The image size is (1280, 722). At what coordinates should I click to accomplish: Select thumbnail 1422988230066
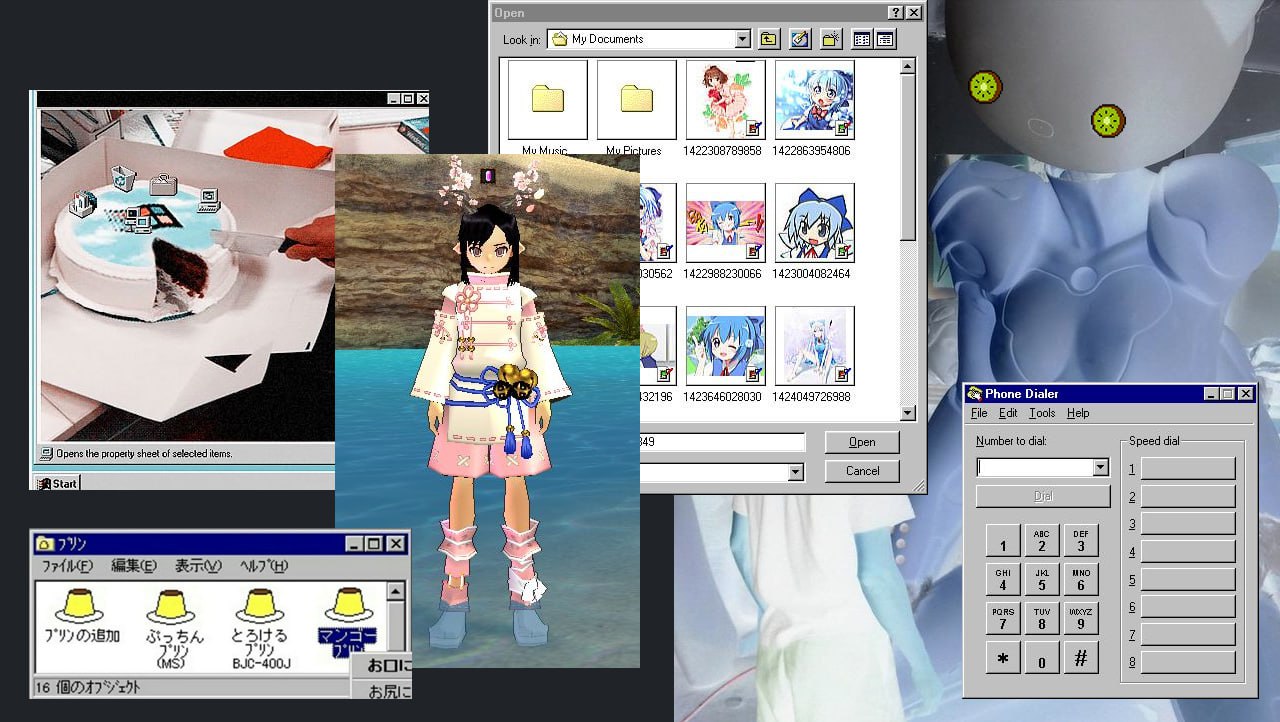pos(725,223)
